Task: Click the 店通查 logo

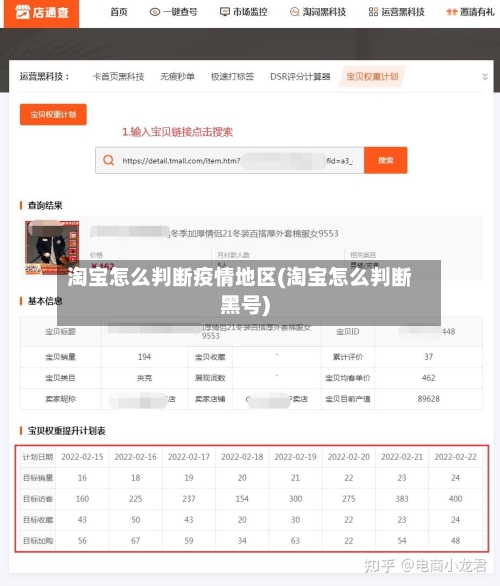Action: point(41,12)
